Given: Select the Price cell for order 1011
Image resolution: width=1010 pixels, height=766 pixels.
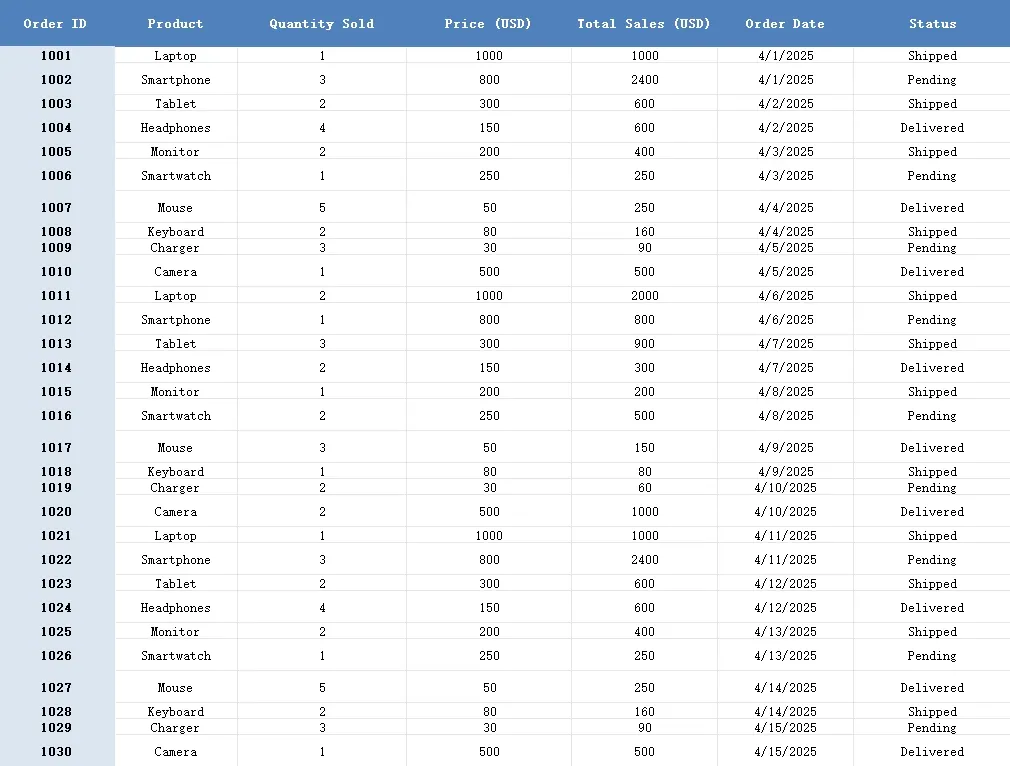Looking at the screenshot, I should (489, 296).
